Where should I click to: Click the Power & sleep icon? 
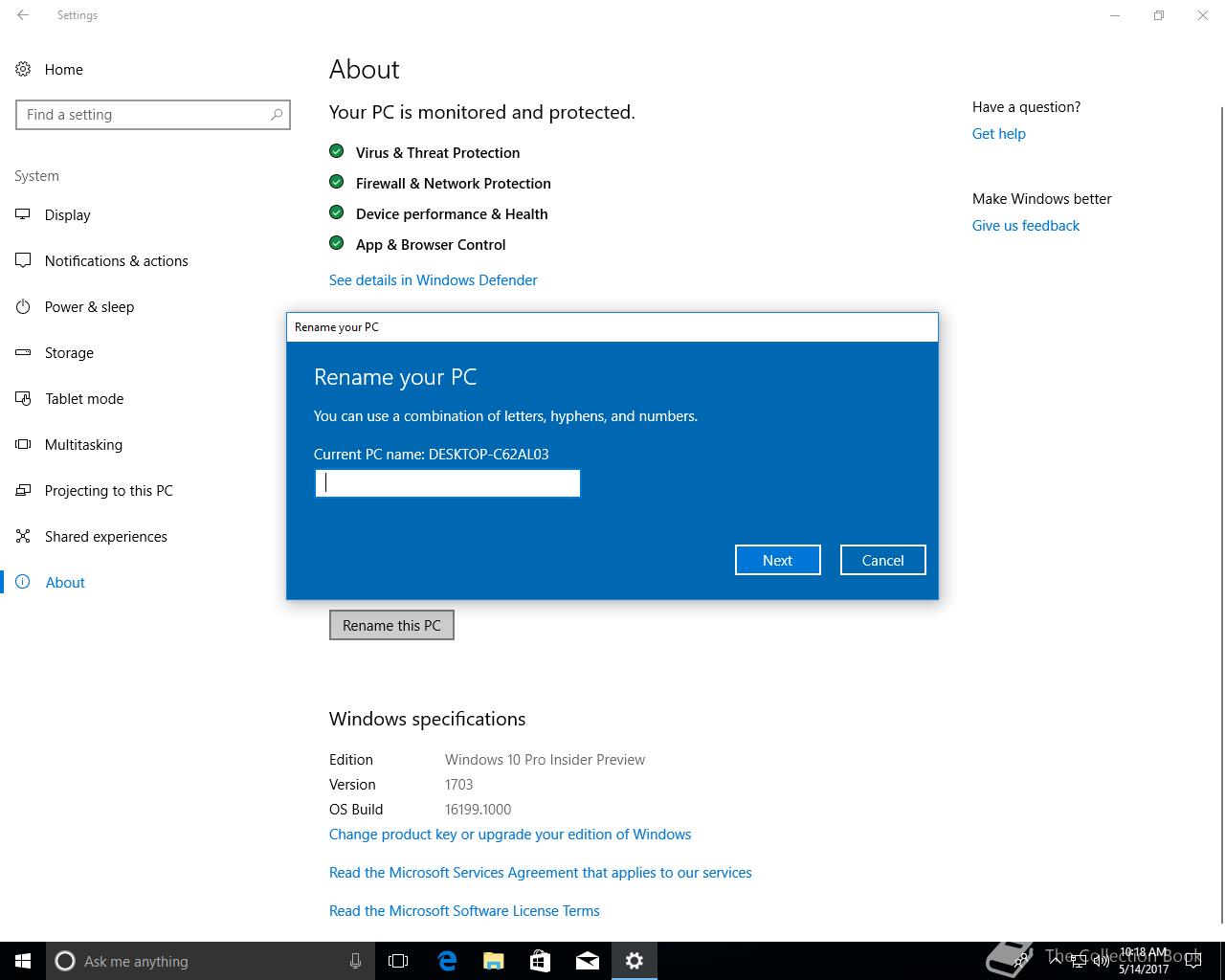tap(23, 306)
